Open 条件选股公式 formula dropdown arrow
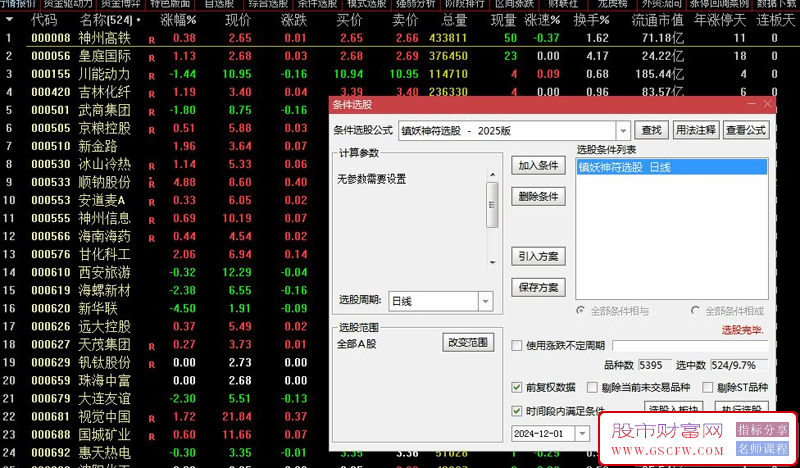This screenshot has width=800, height=468. pos(623,131)
